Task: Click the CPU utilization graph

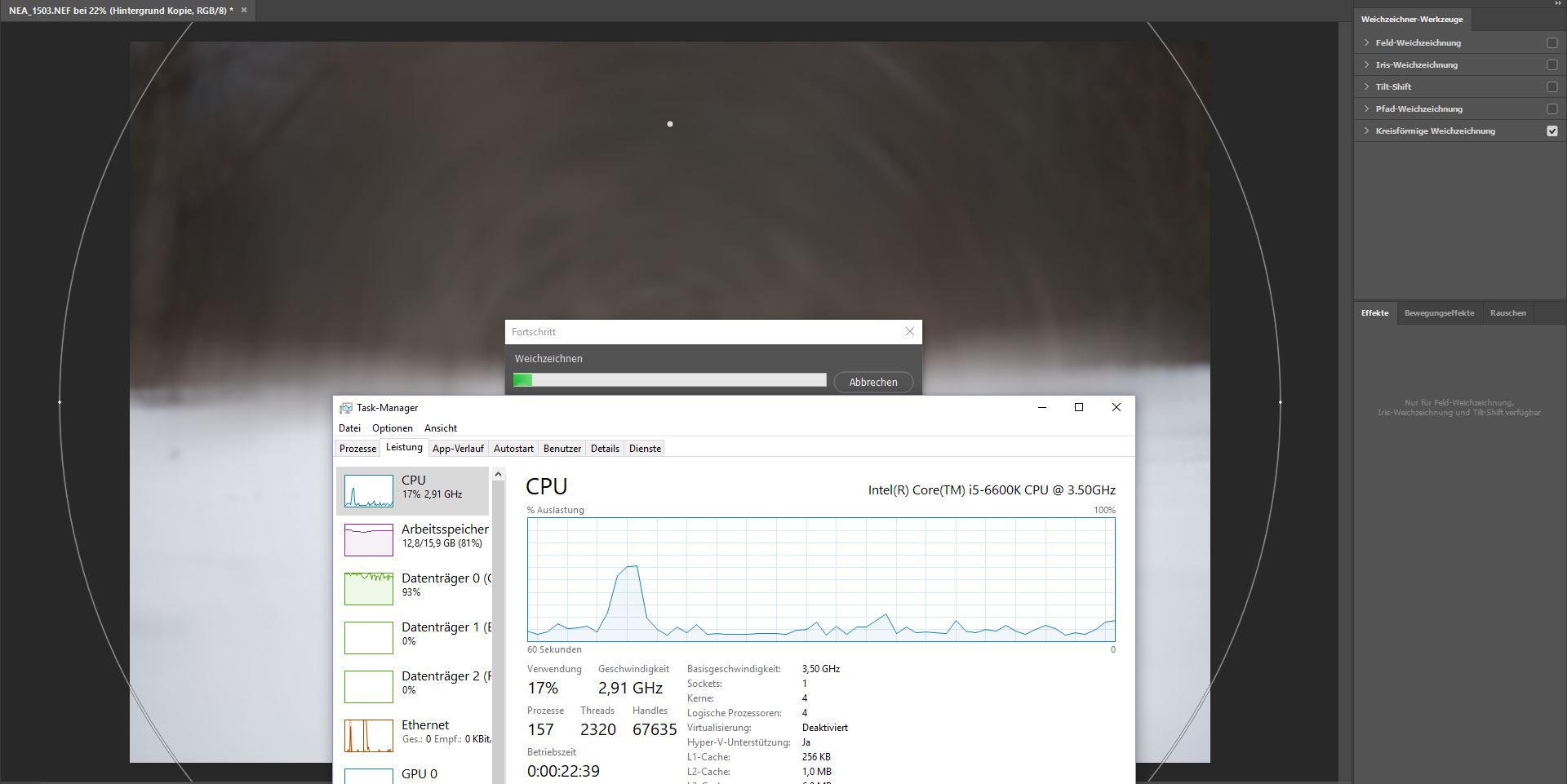Action: pos(821,579)
